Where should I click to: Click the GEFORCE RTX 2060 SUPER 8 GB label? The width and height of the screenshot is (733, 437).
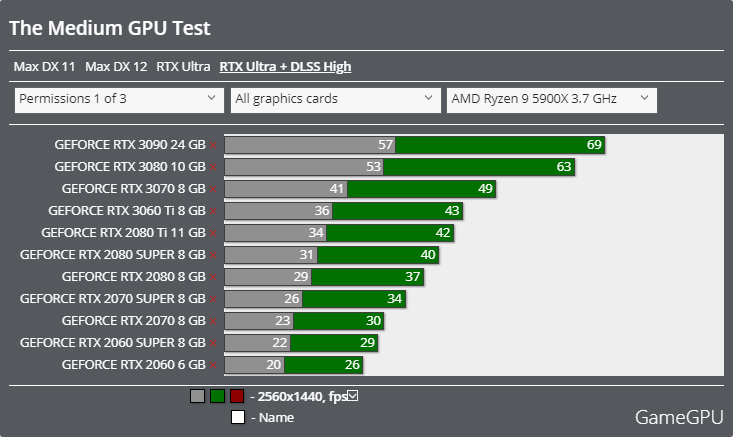tap(113, 343)
